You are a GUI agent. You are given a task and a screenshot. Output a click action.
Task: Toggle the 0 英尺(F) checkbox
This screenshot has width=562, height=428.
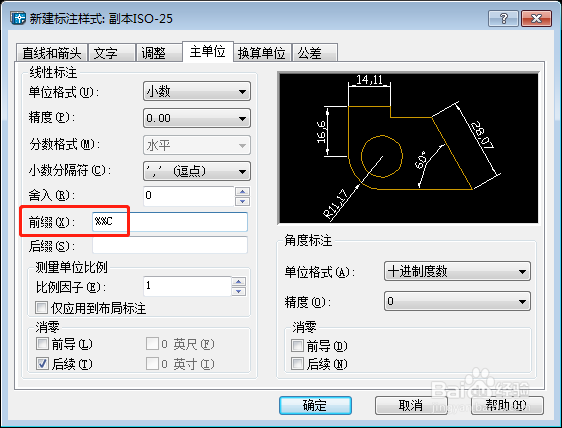(152, 344)
